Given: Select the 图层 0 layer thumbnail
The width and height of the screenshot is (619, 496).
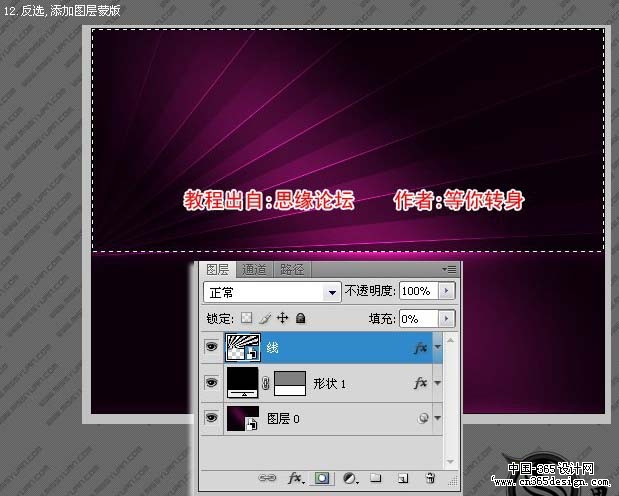Looking at the screenshot, I should 243,418.
